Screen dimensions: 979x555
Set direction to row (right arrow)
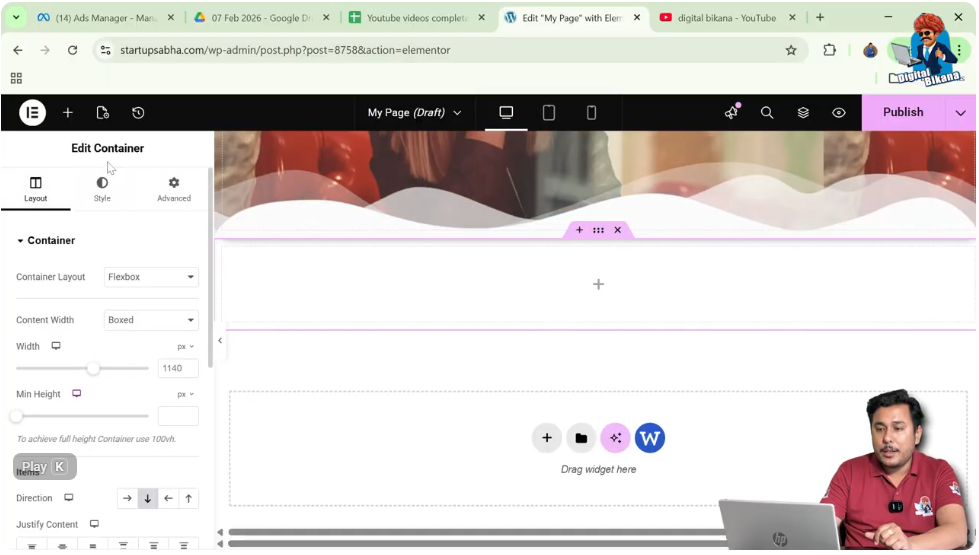tap(127, 499)
